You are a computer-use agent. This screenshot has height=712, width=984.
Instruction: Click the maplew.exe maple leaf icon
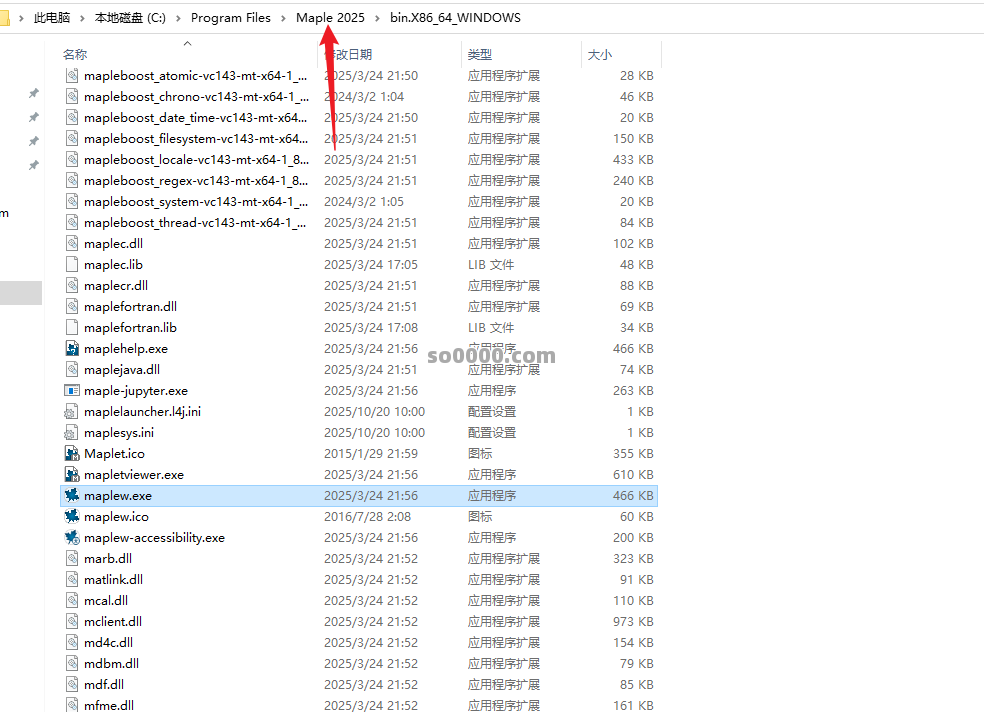click(71, 495)
